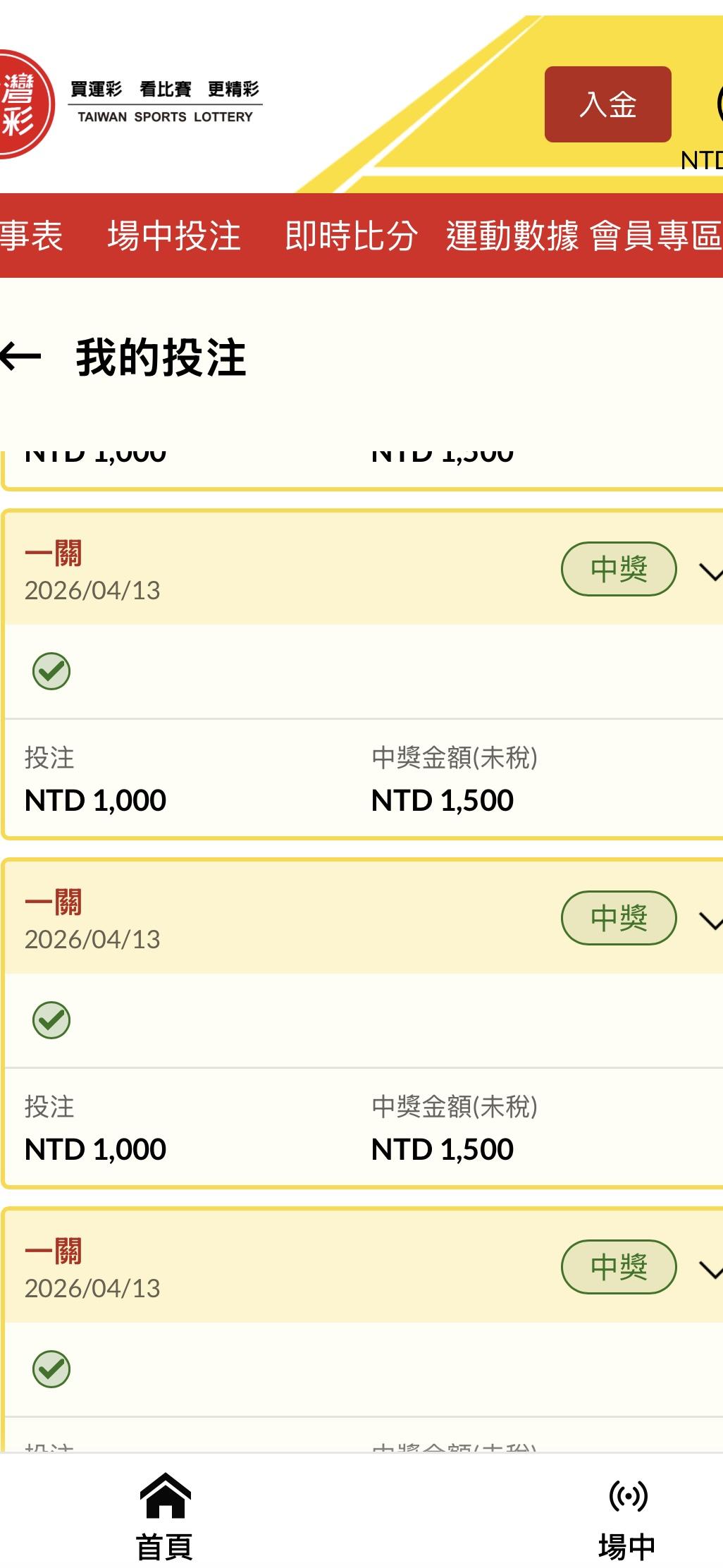
Task: Expand the second 一關 bet card chevron
Action: click(x=710, y=920)
